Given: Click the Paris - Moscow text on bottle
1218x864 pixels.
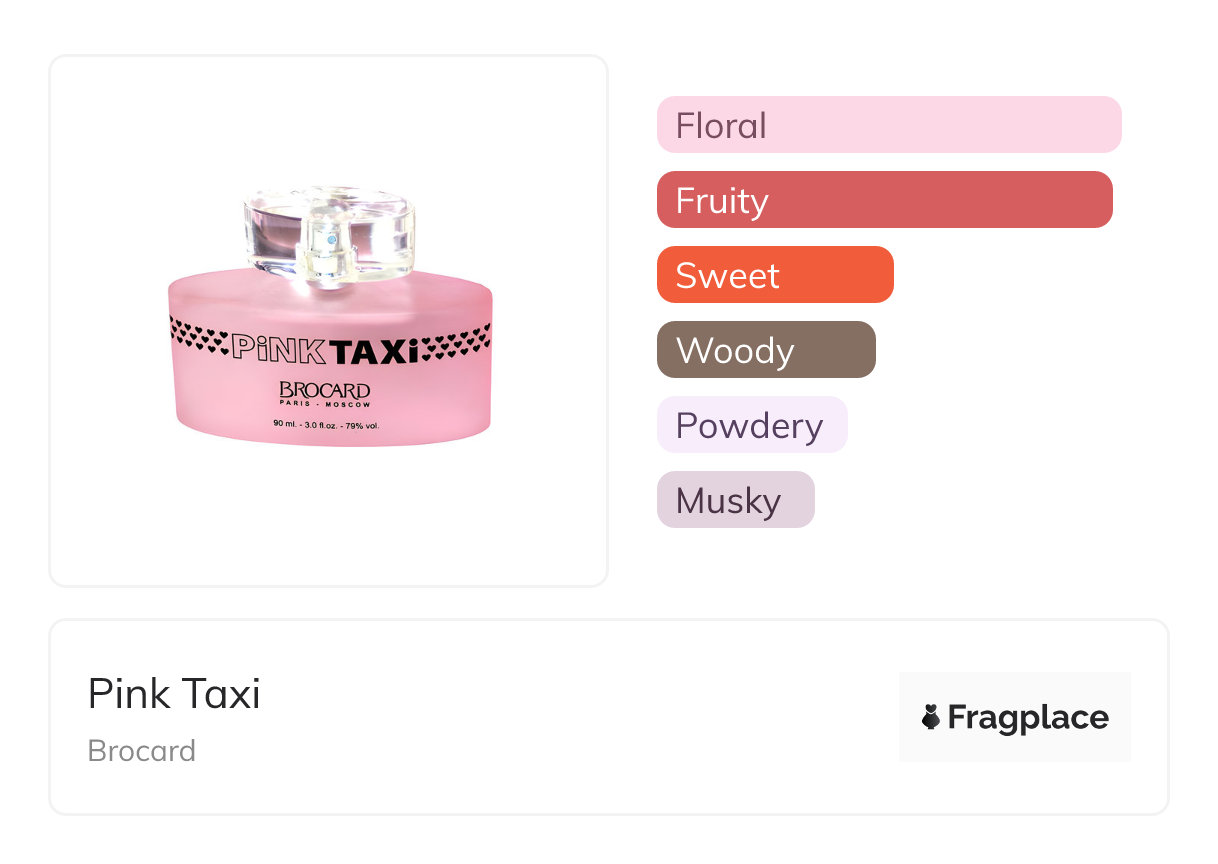Looking at the screenshot, I should point(324,405).
